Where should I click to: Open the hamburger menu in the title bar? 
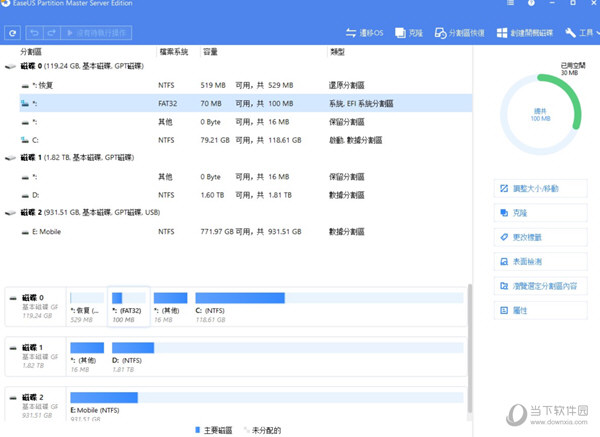pos(510,3)
